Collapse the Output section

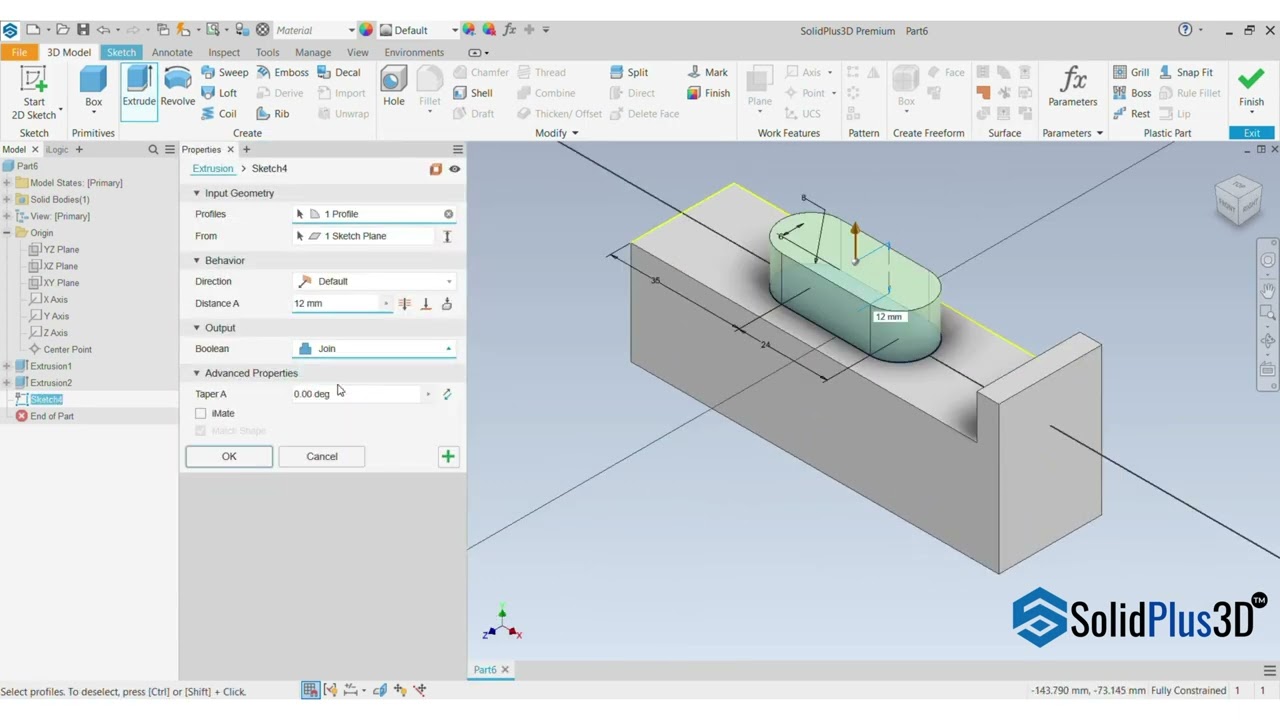point(197,328)
